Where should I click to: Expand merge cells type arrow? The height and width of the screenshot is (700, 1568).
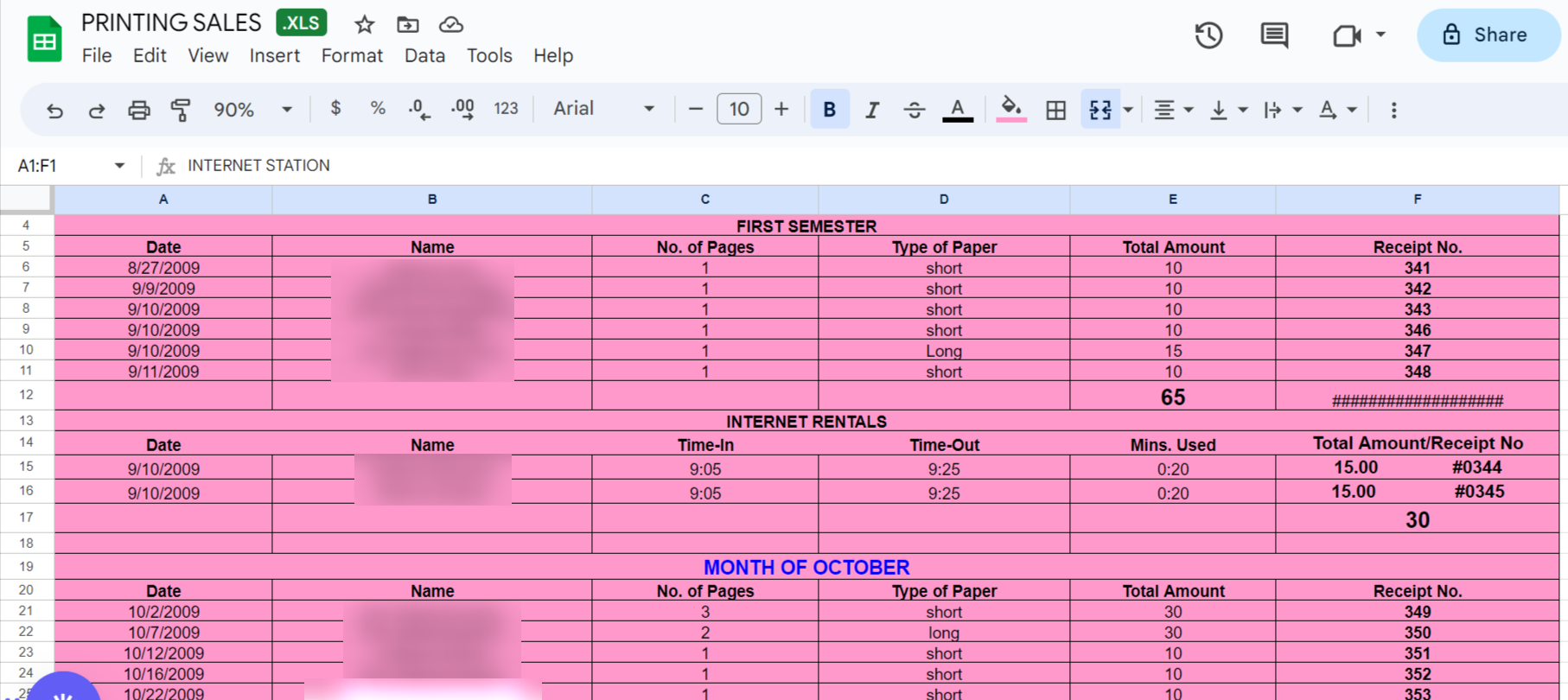1128,110
